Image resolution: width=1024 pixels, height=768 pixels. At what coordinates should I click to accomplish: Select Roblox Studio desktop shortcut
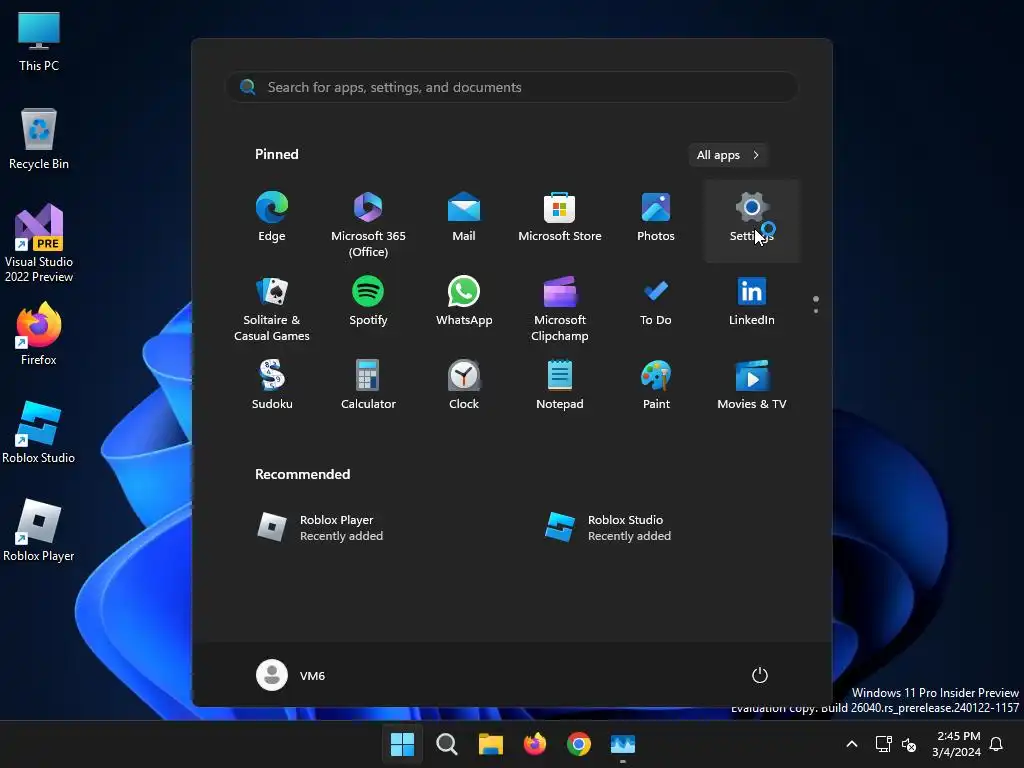click(x=39, y=432)
